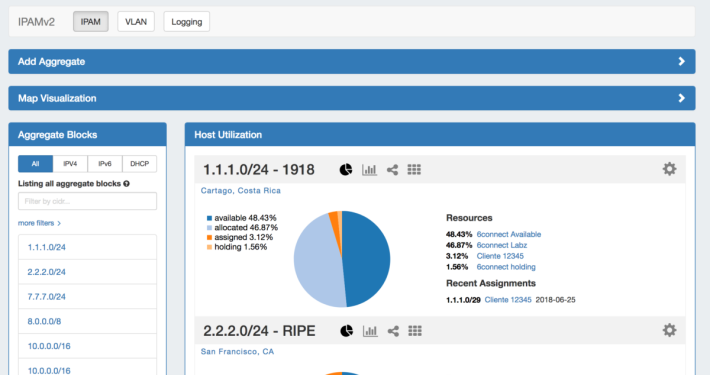This screenshot has width=710, height=375.
Task: Click the dark blue available pie slice
Action: [x=367, y=259]
